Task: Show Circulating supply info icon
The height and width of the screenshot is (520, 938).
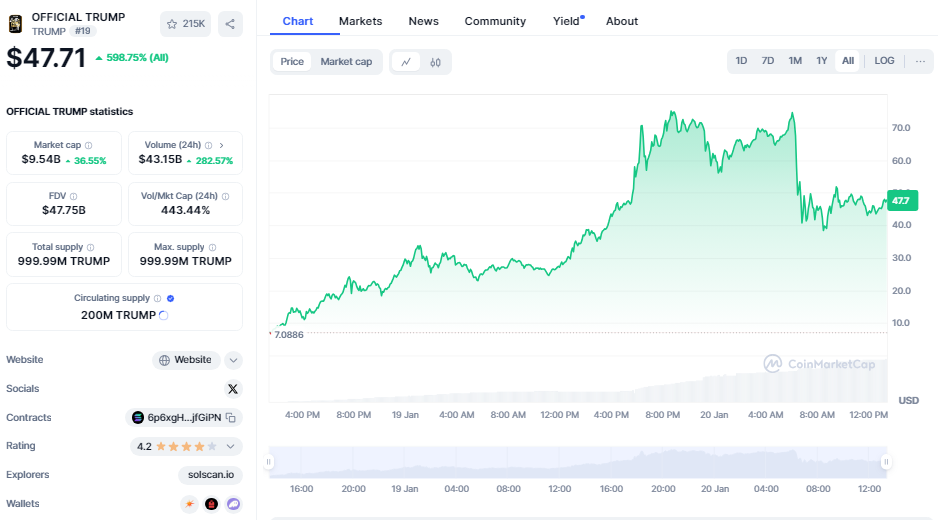Action: coord(157,298)
